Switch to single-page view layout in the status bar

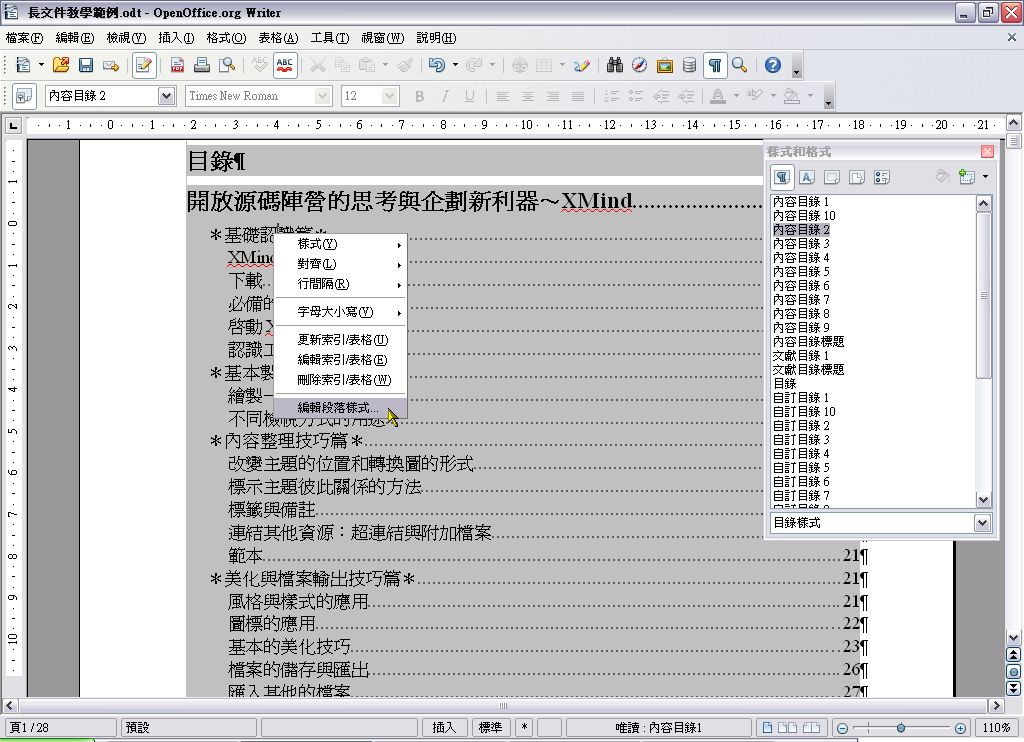coord(767,728)
